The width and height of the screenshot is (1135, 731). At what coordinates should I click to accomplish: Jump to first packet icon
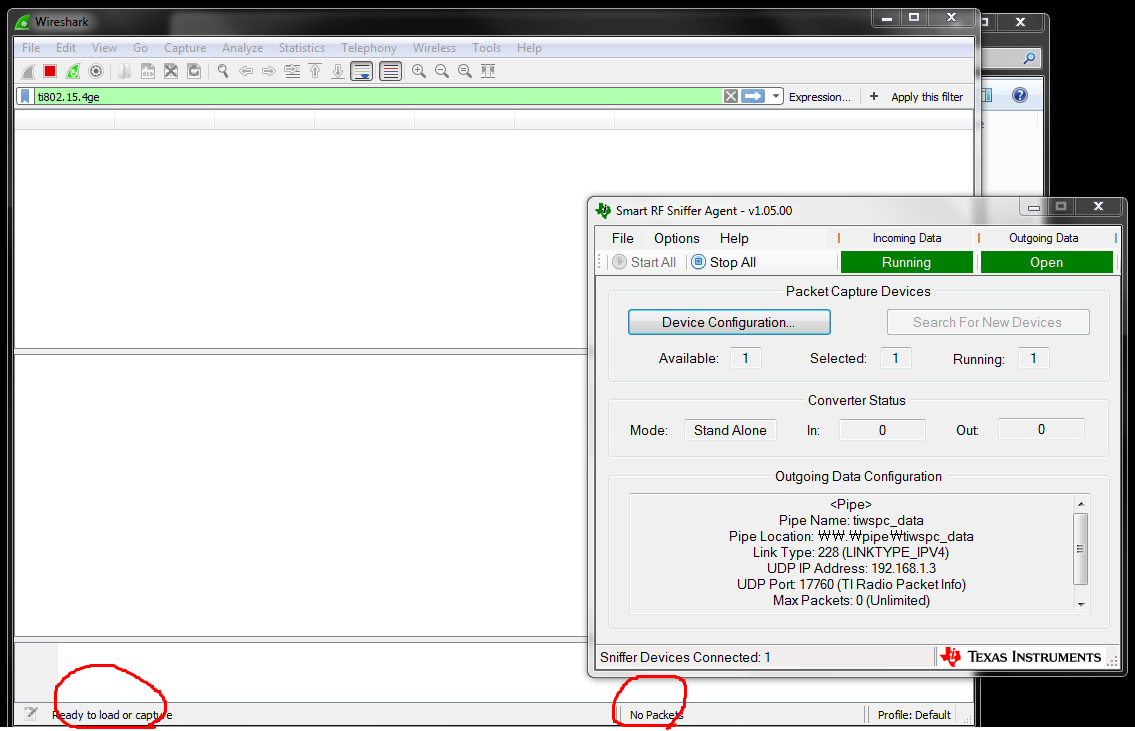click(x=315, y=71)
